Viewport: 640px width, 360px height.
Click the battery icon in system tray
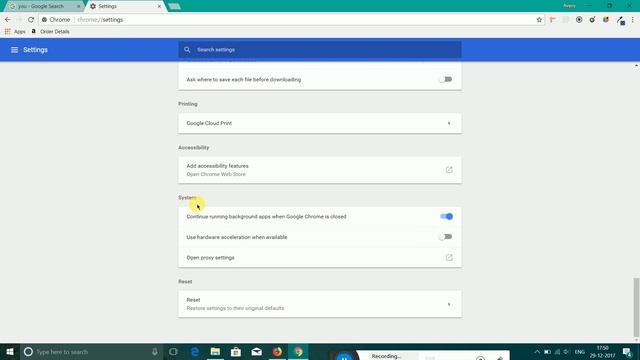(547, 352)
